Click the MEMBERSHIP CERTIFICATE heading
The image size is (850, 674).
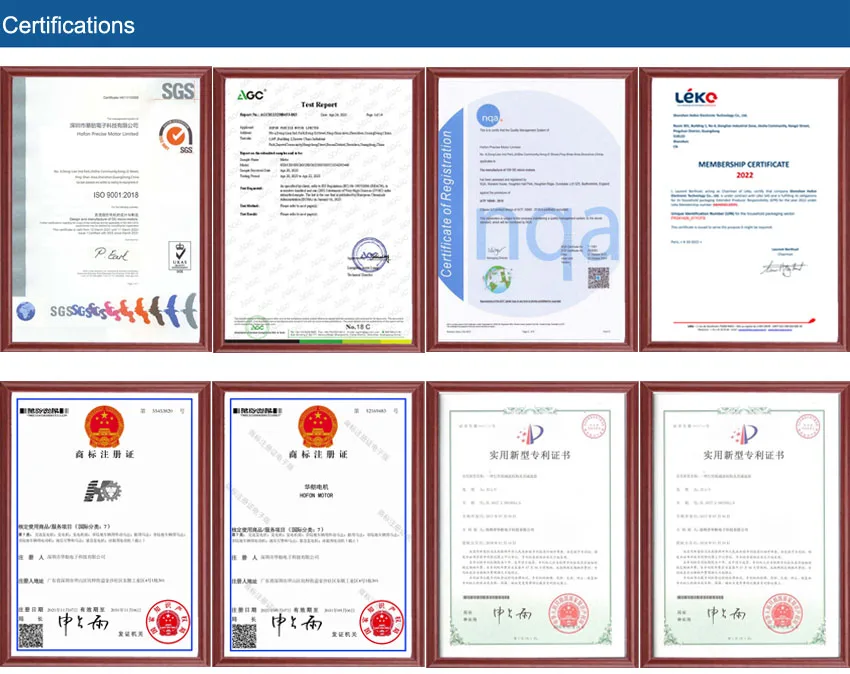coord(744,164)
